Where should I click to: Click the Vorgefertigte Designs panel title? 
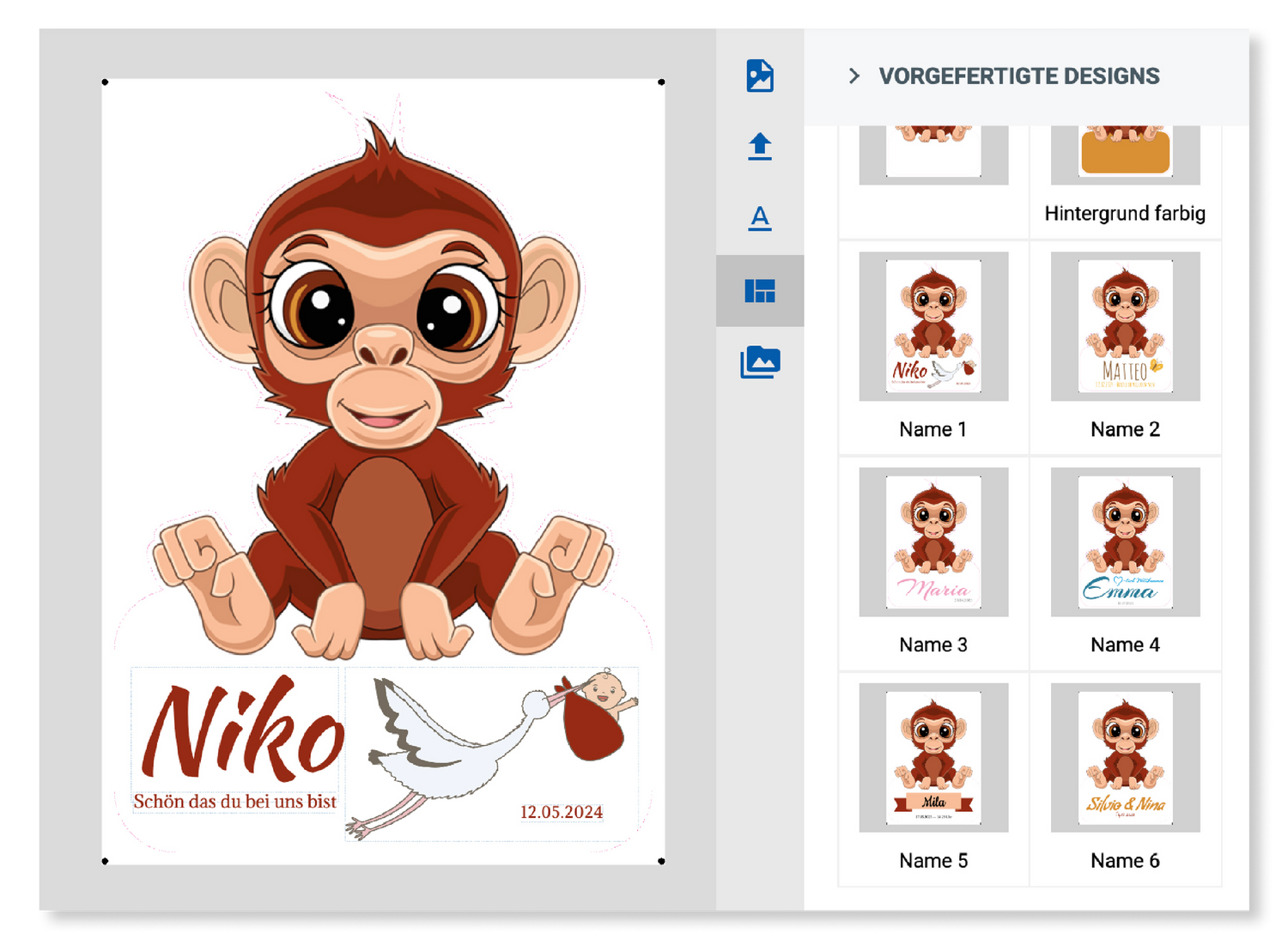pyautogui.click(x=1018, y=76)
